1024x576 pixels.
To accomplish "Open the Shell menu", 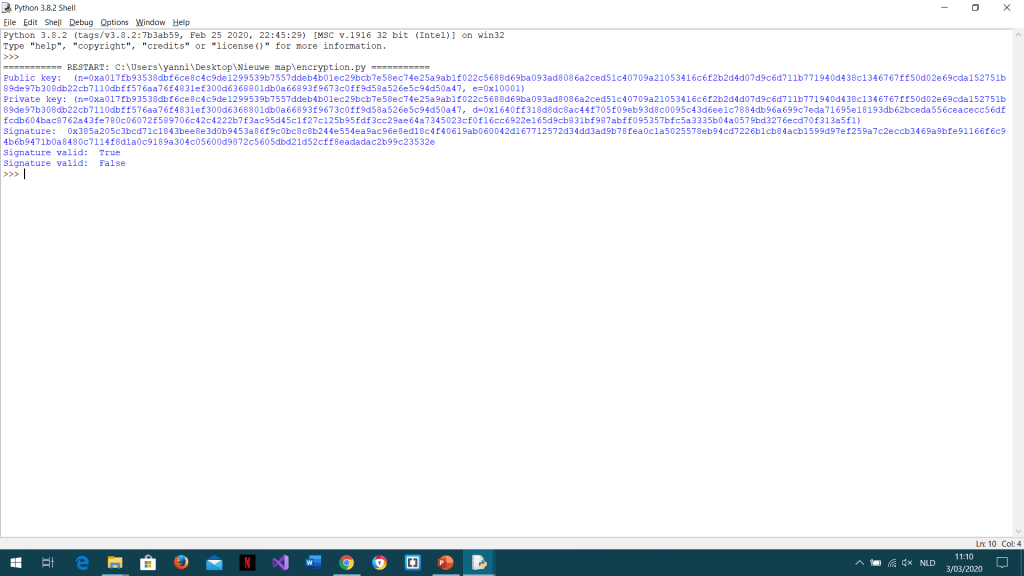I will [53, 22].
